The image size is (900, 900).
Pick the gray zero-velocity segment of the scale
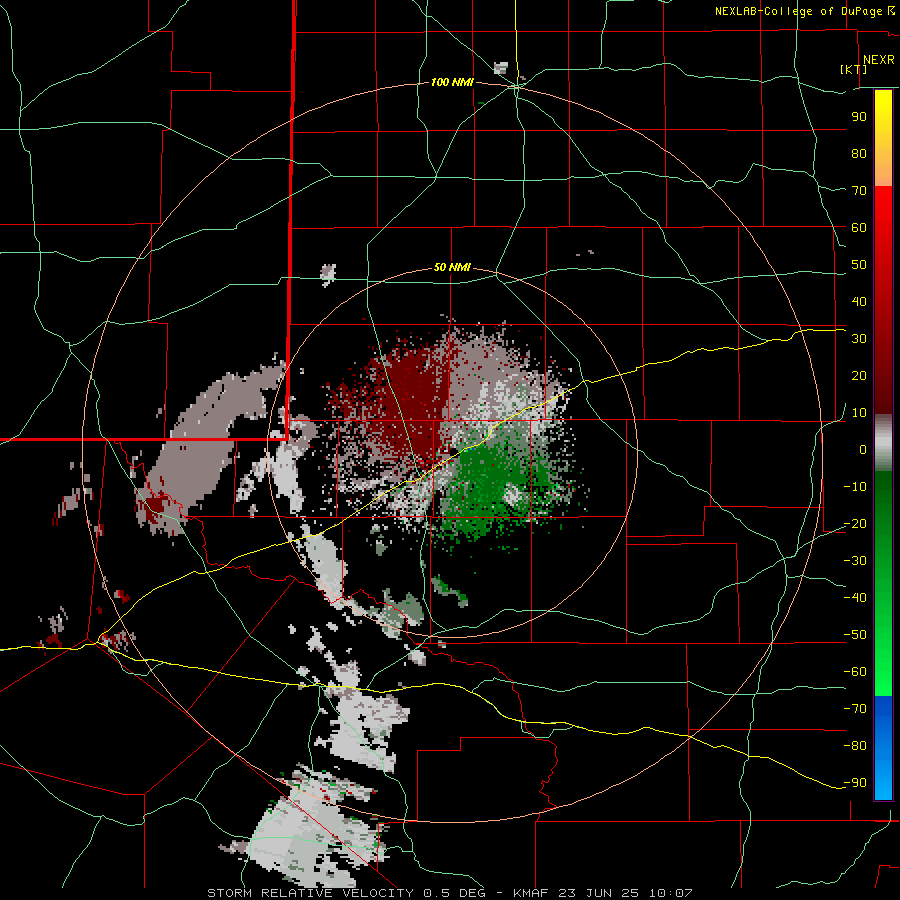(883, 442)
